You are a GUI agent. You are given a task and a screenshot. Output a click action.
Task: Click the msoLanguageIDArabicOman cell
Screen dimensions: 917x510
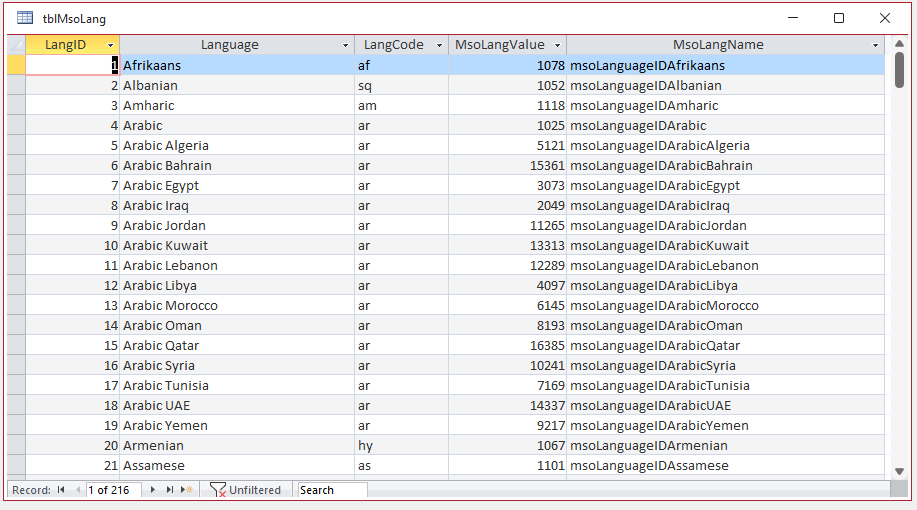click(726, 326)
